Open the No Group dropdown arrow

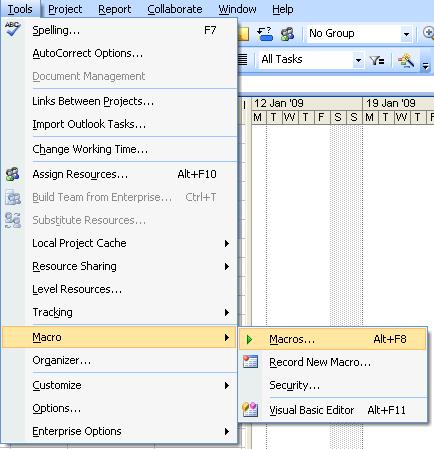click(x=406, y=34)
